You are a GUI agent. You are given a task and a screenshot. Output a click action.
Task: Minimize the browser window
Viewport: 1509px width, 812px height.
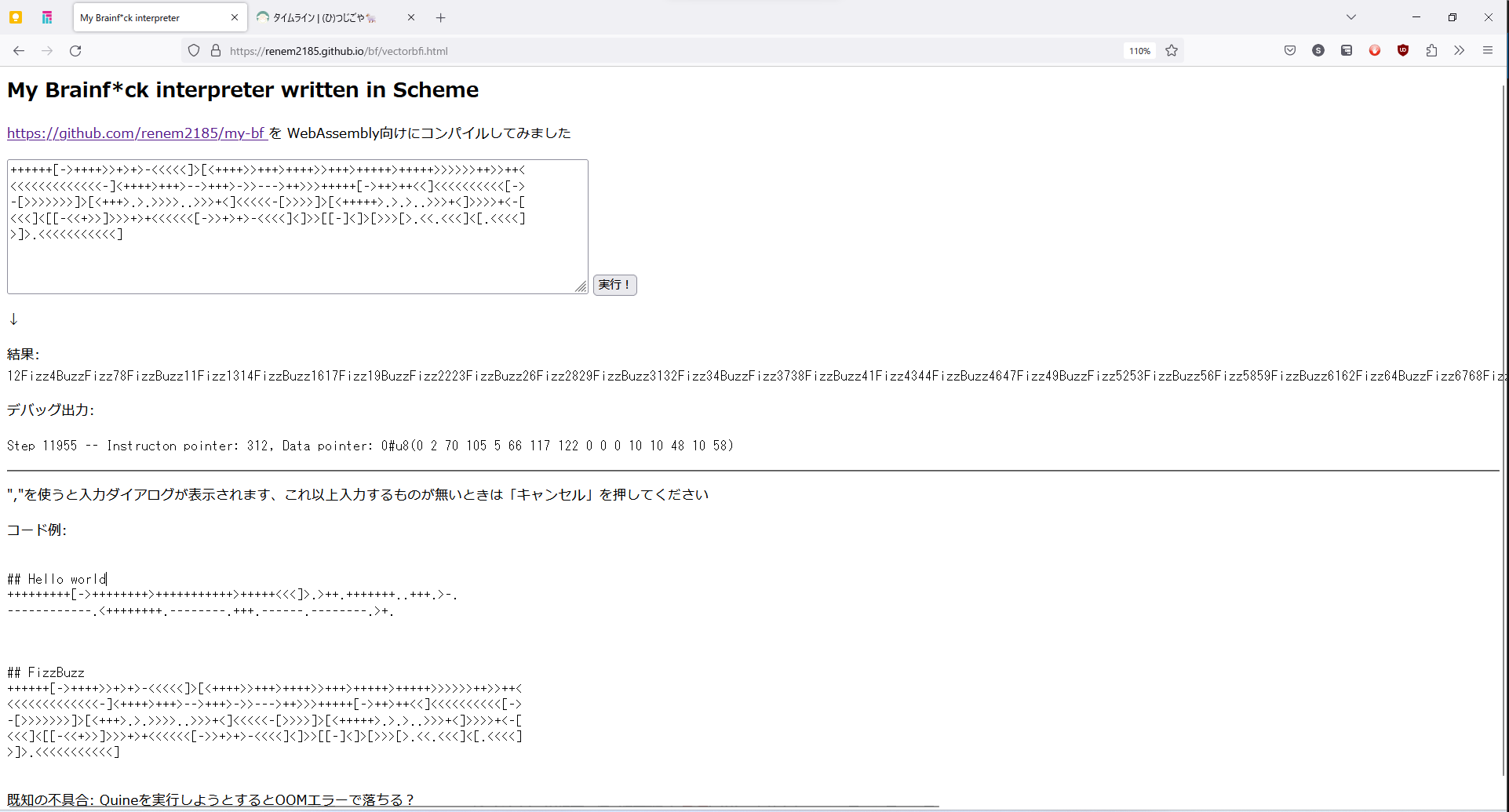click(x=1416, y=17)
